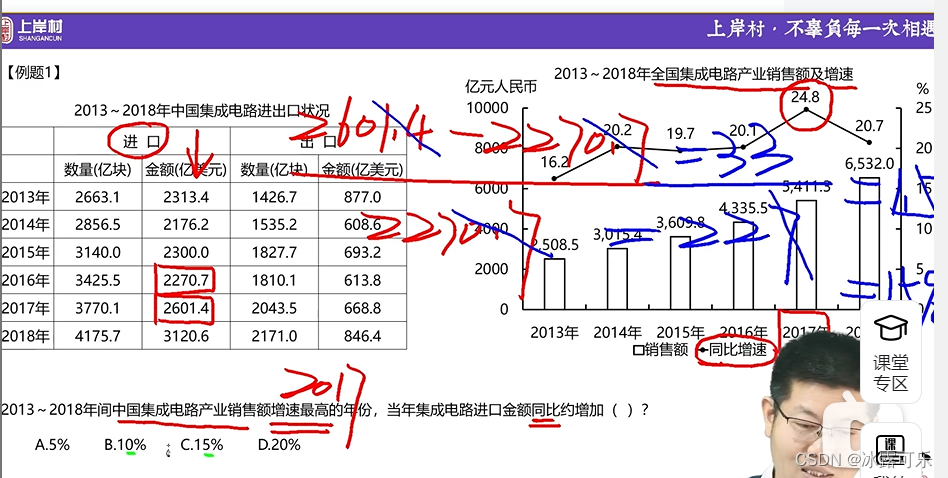
Task: Click the 金额(亿美元) header under 出口
Action: coord(362,170)
